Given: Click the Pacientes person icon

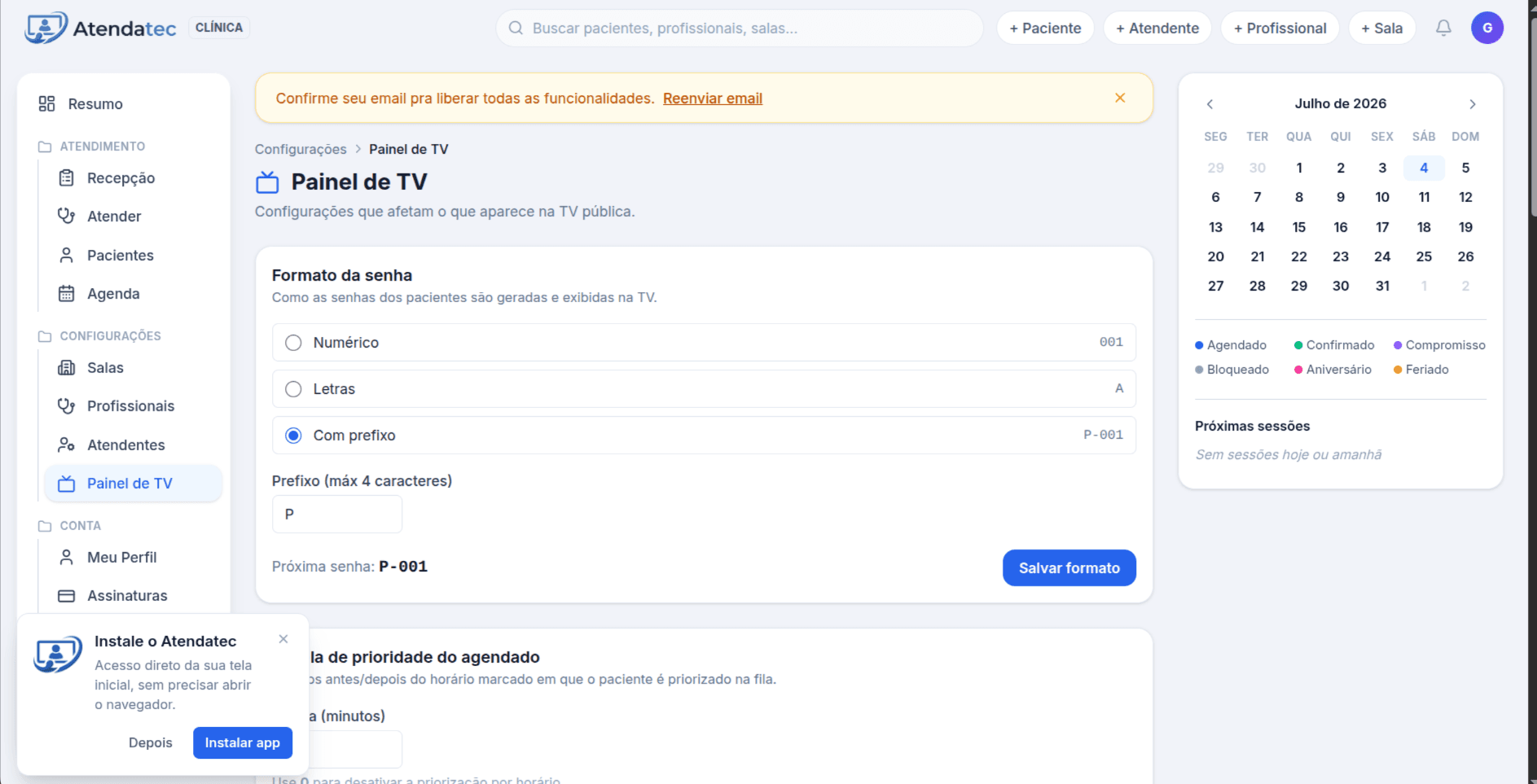Looking at the screenshot, I should (67, 255).
